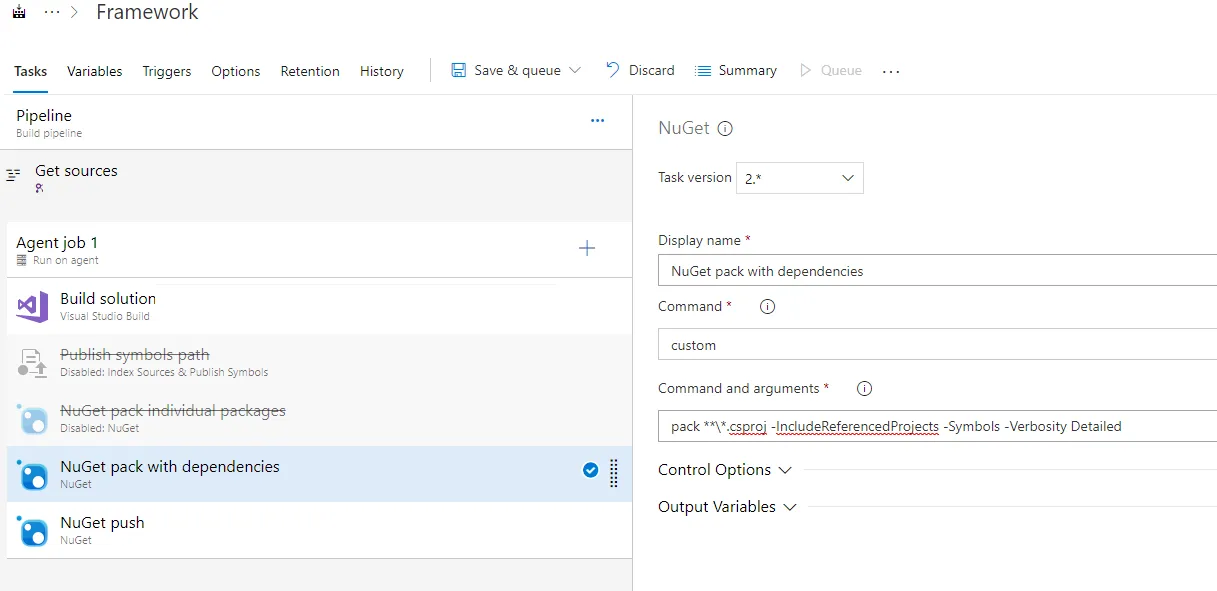This screenshot has height=591, width=1217.
Task: Add a task with Agent job plus icon
Action: click(587, 248)
